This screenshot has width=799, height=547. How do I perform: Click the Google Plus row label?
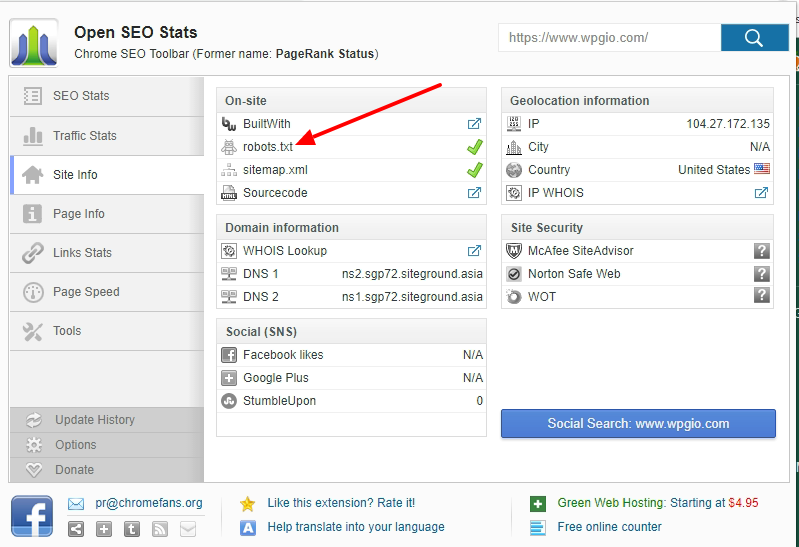(276, 378)
